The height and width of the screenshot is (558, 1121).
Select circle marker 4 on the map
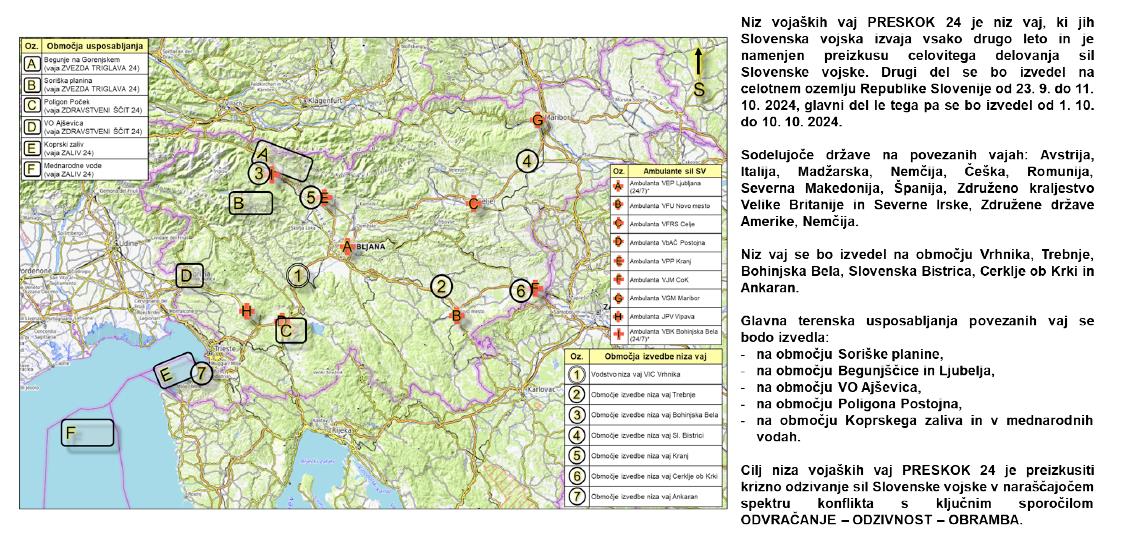526,161
